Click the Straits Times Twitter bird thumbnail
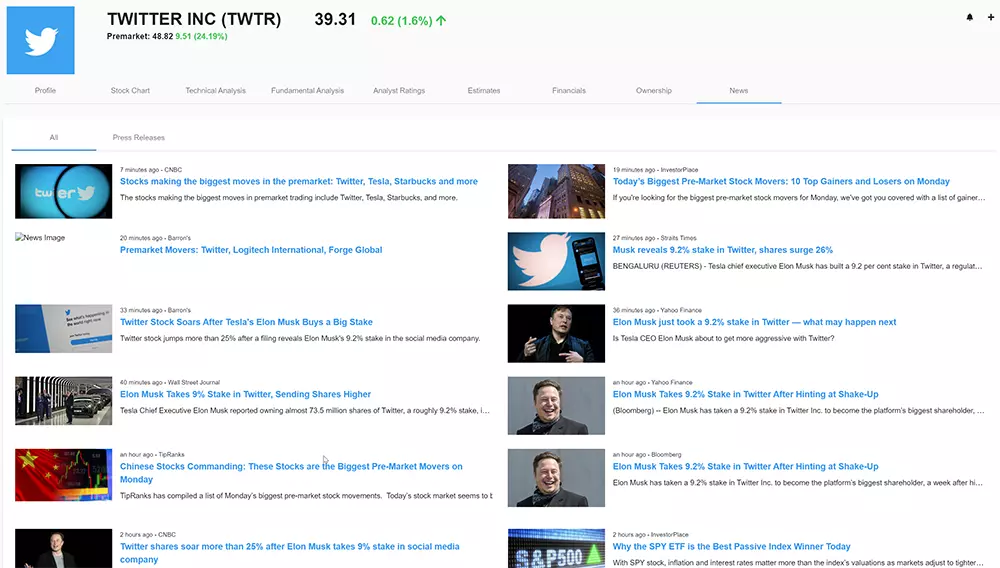This screenshot has width=1000, height=568. point(556,261)
